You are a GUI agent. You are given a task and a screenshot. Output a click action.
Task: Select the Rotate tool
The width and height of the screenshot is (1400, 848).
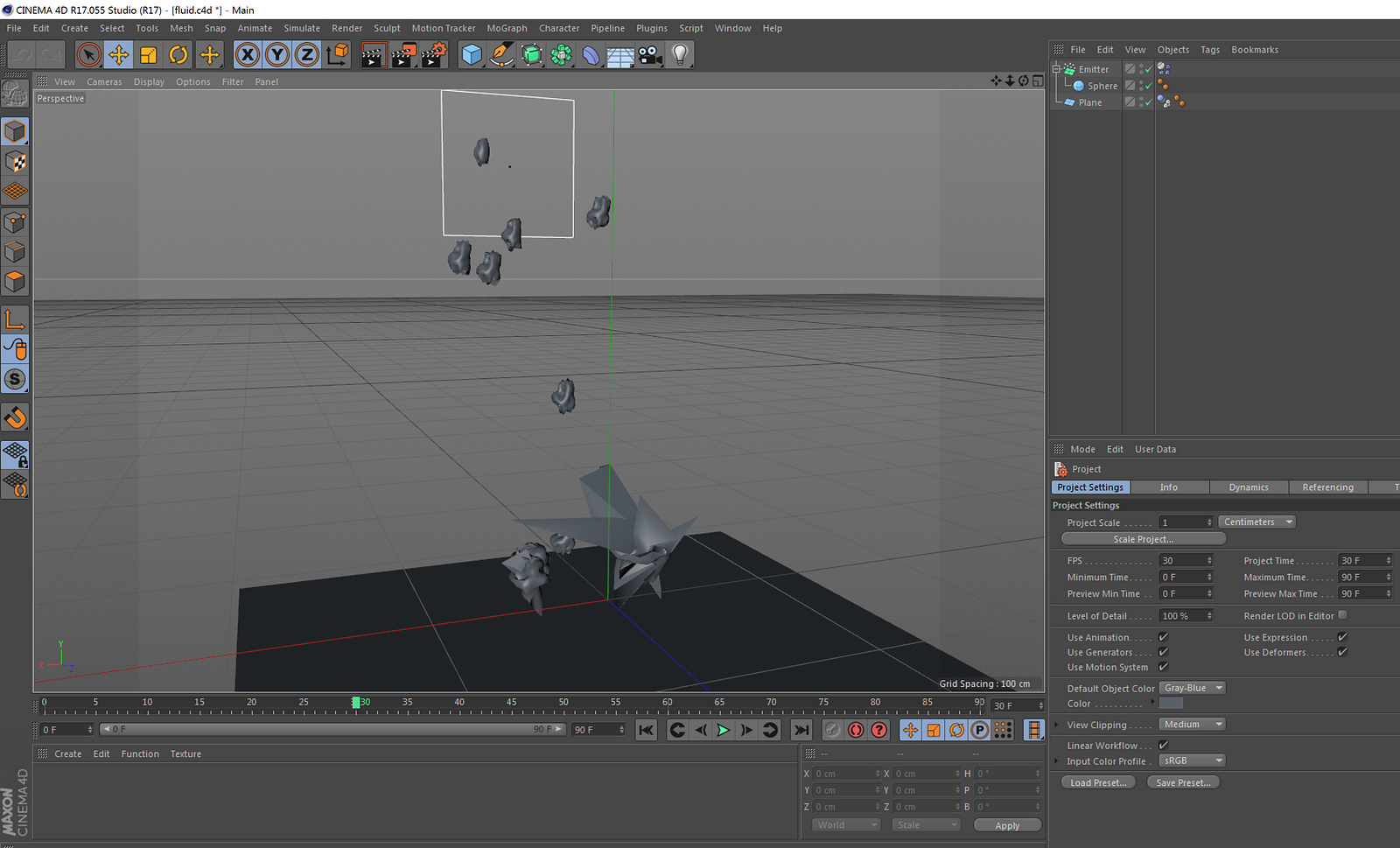178,55
